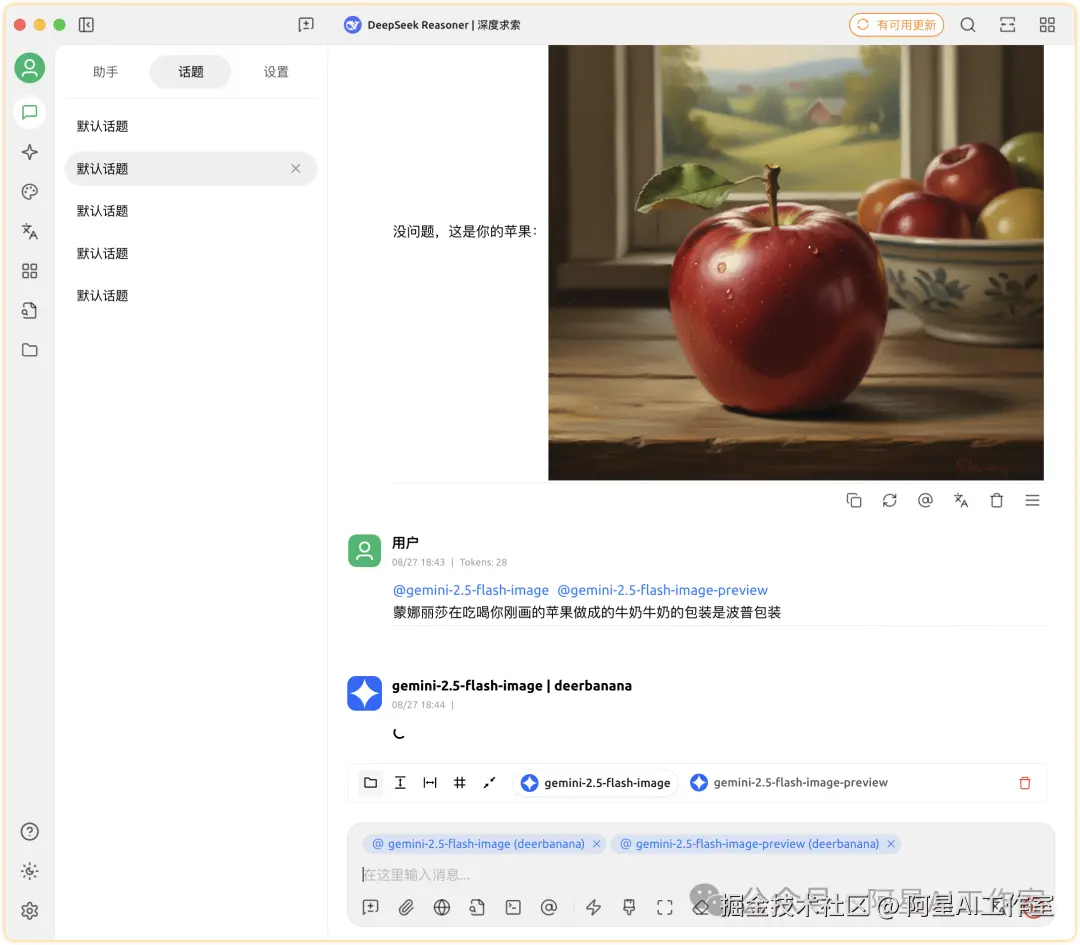Expand input box with fullscreen icon
The image size is (1080, 945).
[665, 908]
